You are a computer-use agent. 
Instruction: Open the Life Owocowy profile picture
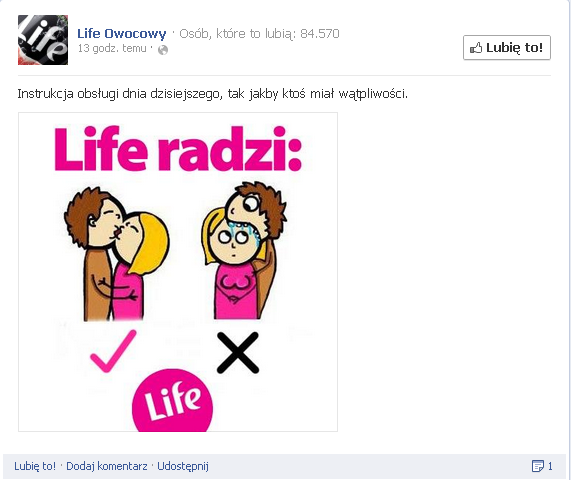pyautogui.click(x=43, y=40)
